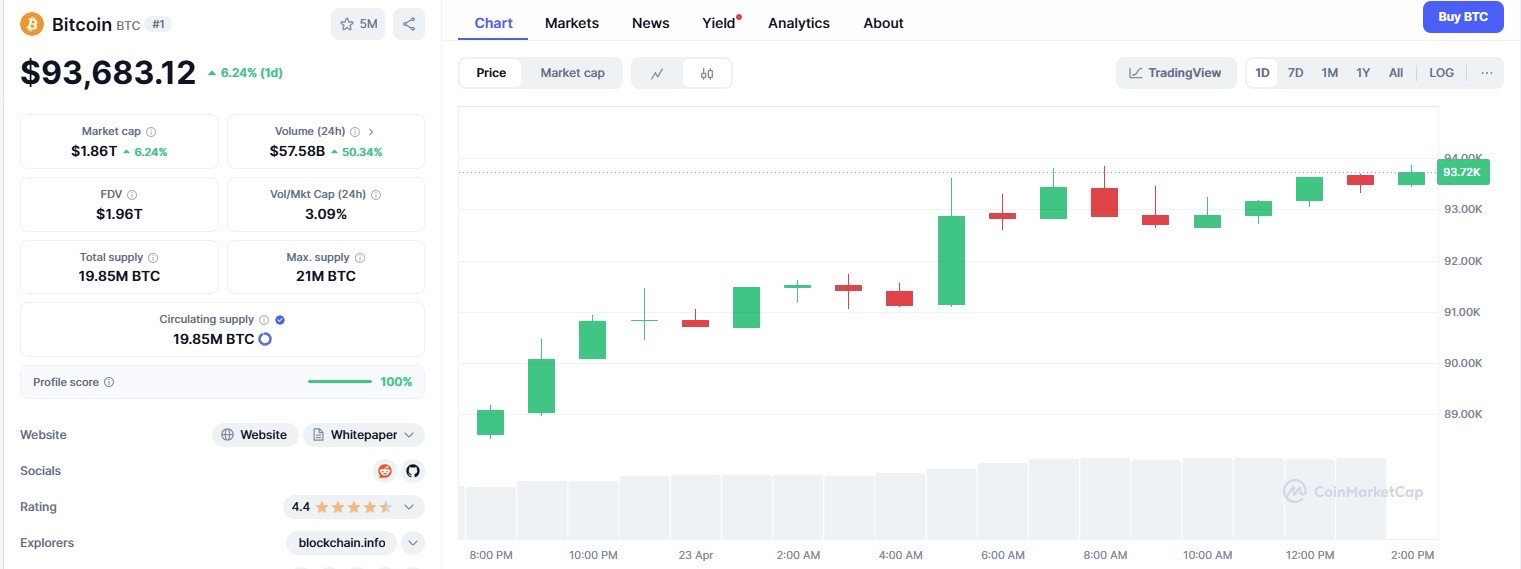This screenshot has width=1521, height=569.
Task: Switch to line chart icon
Action: [657, 73]
